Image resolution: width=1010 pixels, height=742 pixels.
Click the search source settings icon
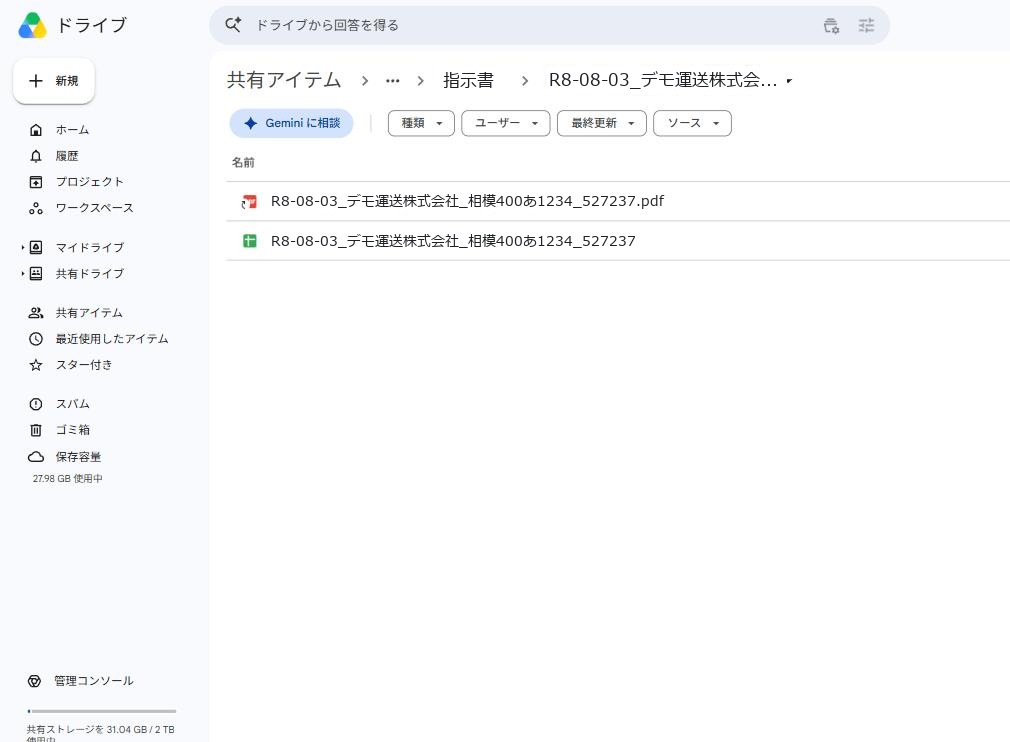831,26
